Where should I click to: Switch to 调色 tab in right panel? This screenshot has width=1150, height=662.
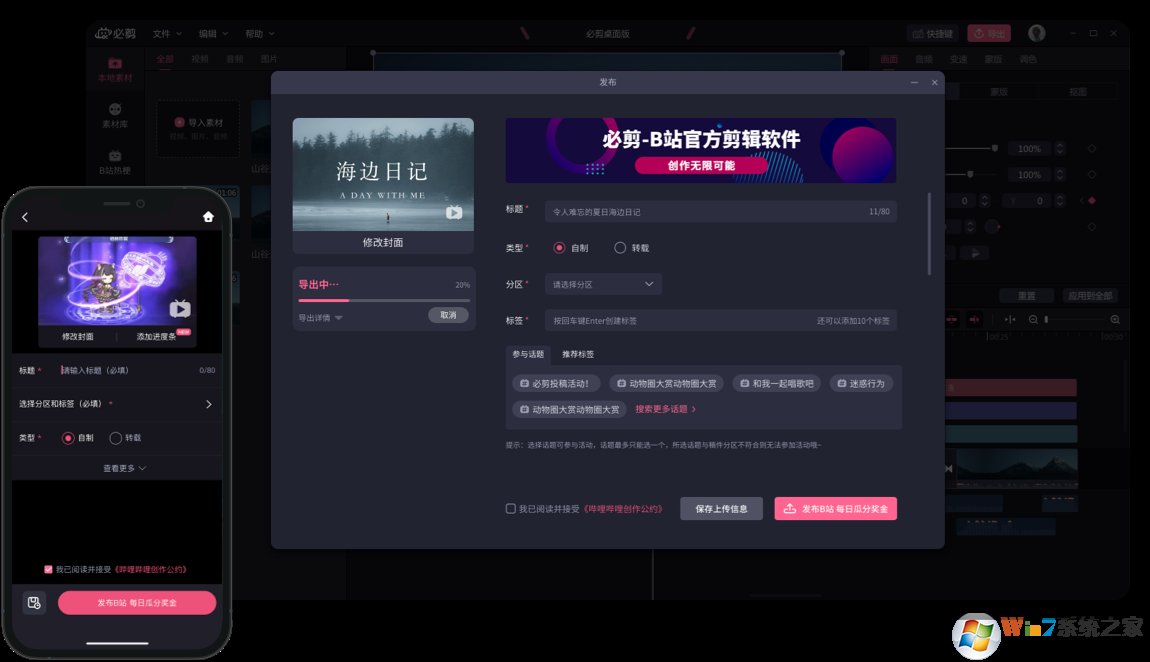coord(1028,59)
